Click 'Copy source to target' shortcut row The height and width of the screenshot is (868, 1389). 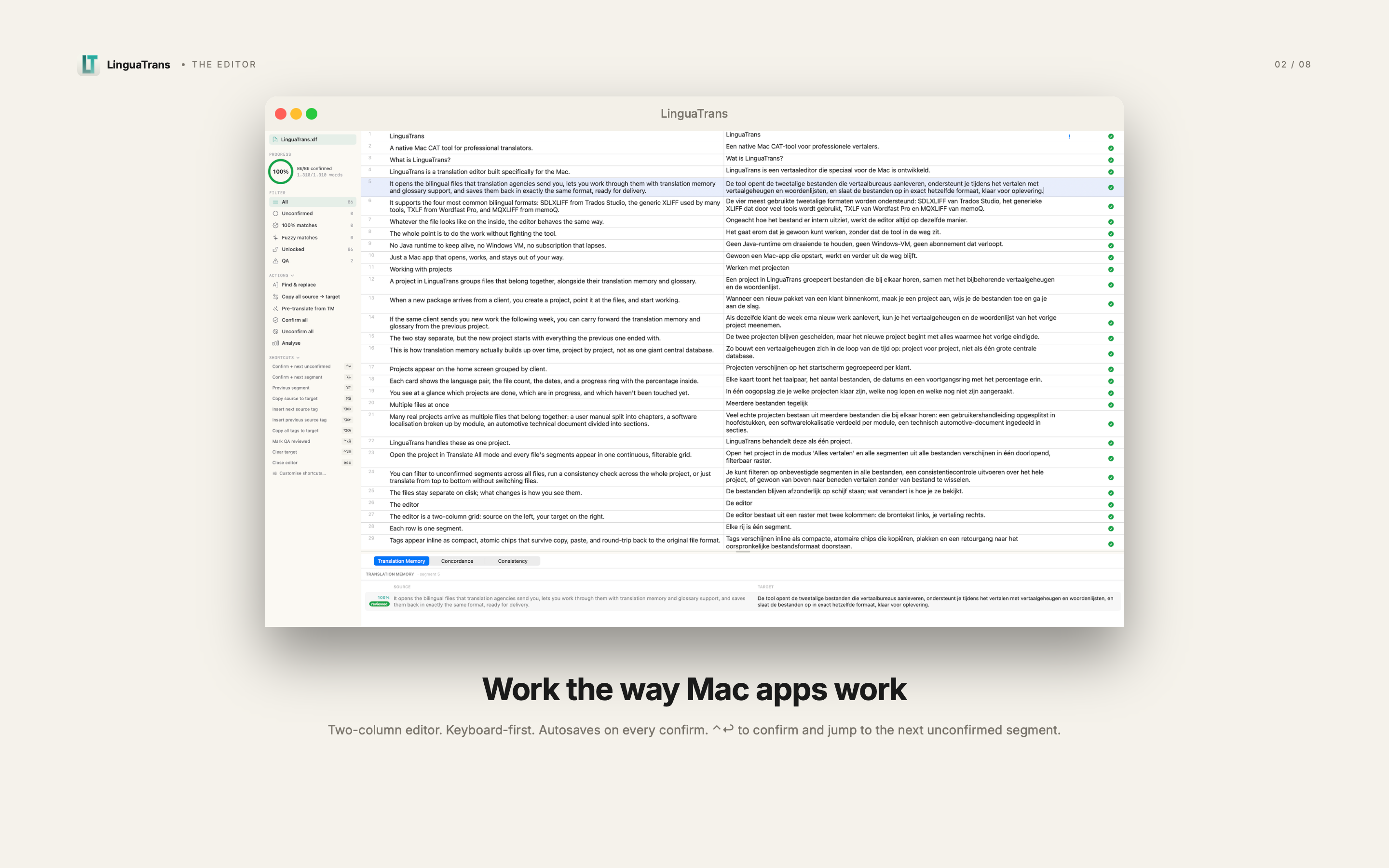click(313, 399)
